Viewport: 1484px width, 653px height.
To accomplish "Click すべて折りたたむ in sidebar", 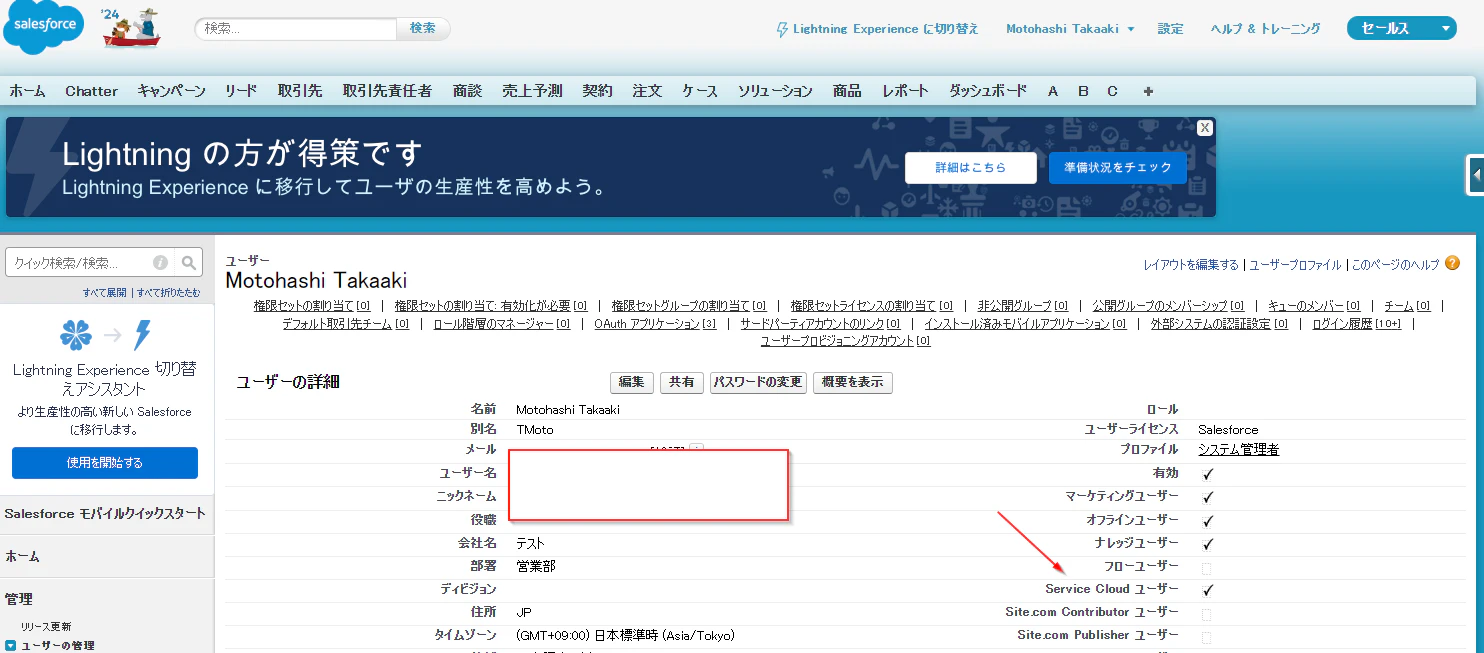I will [x=168, y=293].
